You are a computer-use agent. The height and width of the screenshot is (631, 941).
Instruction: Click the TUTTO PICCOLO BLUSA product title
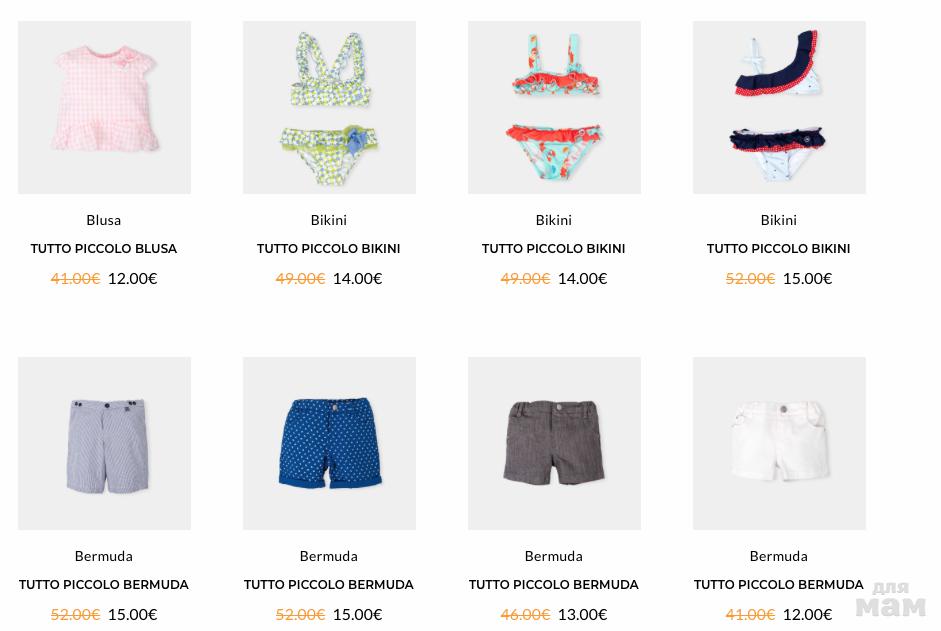point(104,249)
